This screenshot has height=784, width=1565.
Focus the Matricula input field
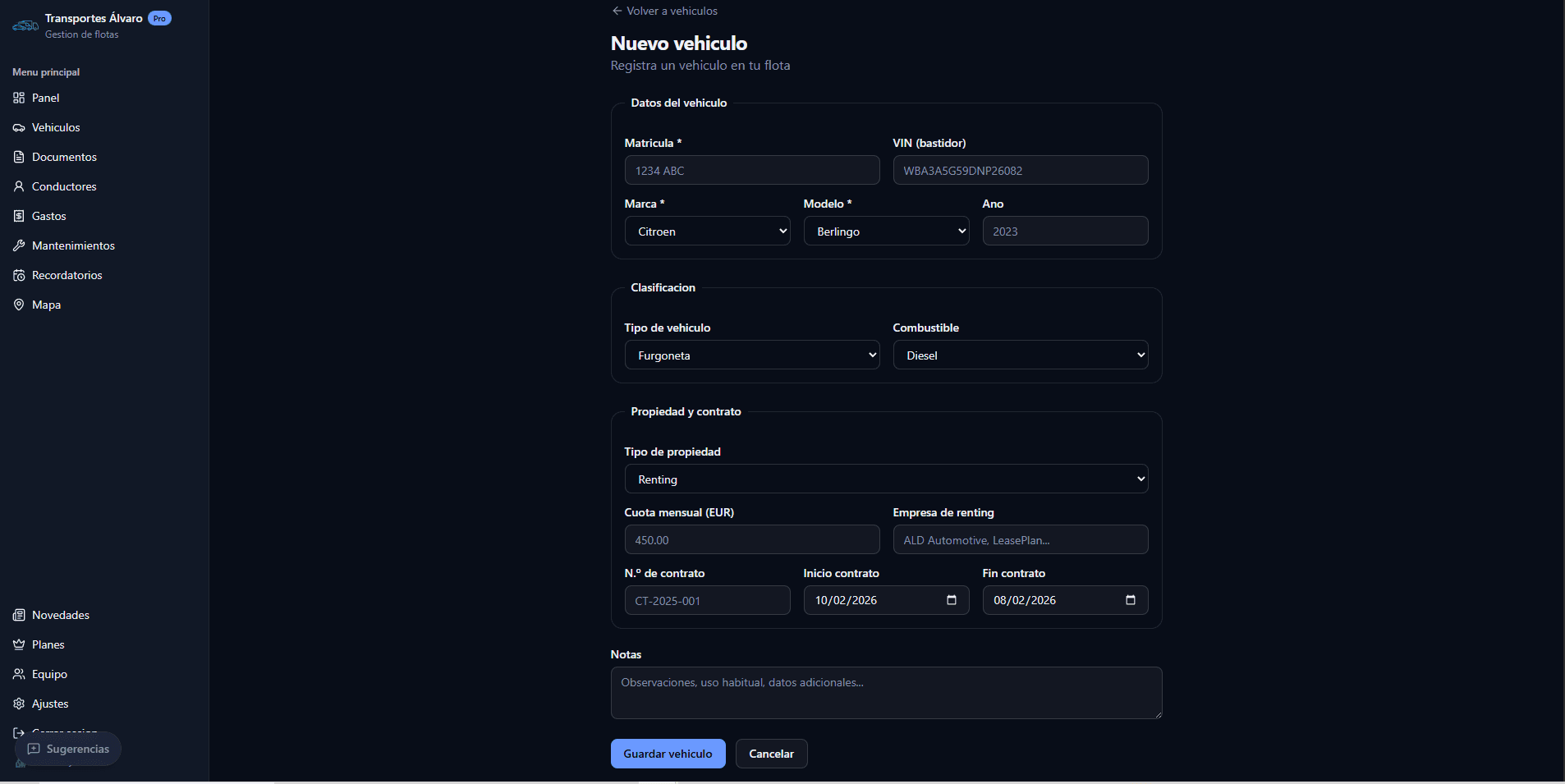click(751, 171)
